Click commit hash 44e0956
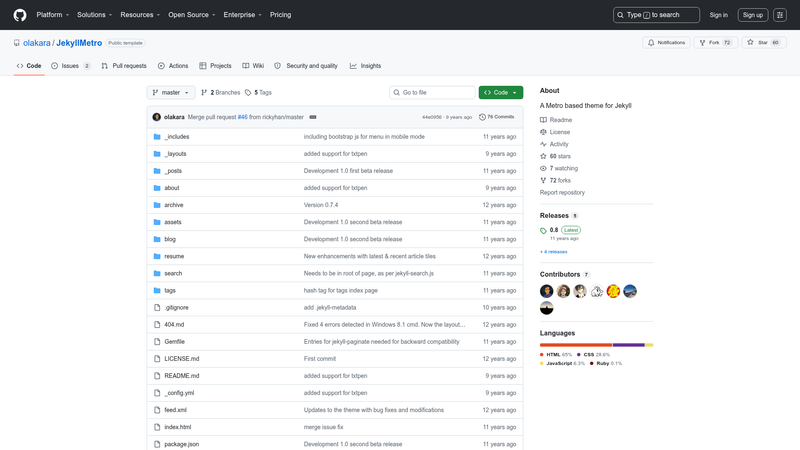This screenshot has width=800, height=450. 432,117
